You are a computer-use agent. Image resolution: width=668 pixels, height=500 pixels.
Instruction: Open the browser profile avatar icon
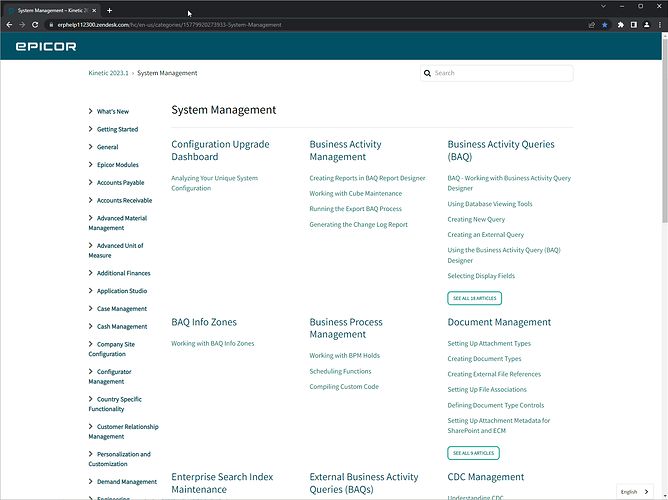(647, 25)
